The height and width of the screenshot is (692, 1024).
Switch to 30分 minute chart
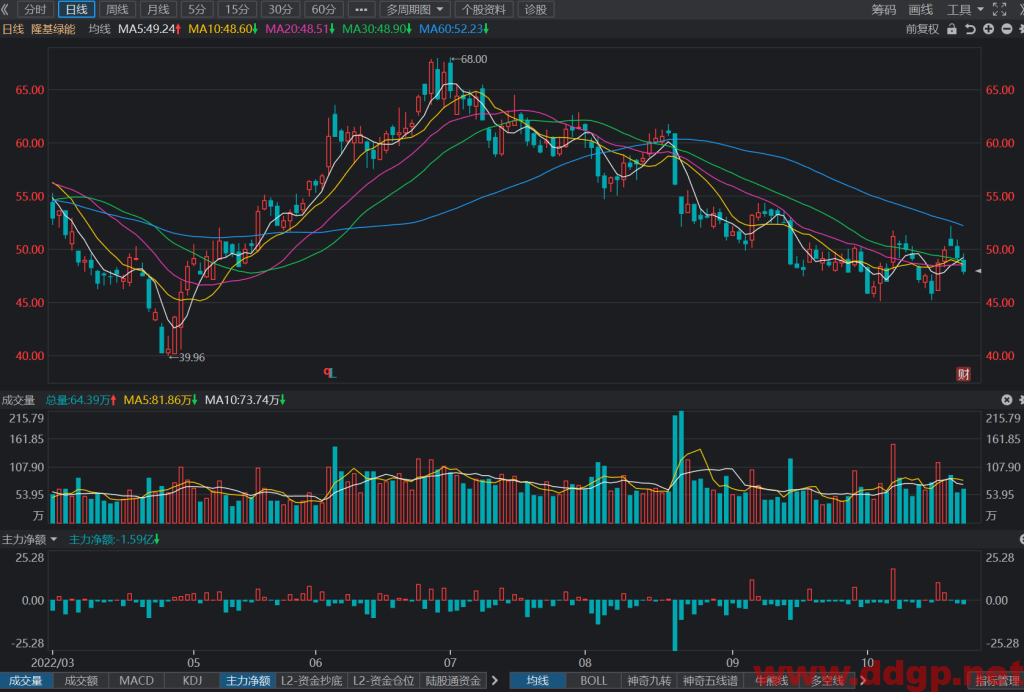click(280, 9)
